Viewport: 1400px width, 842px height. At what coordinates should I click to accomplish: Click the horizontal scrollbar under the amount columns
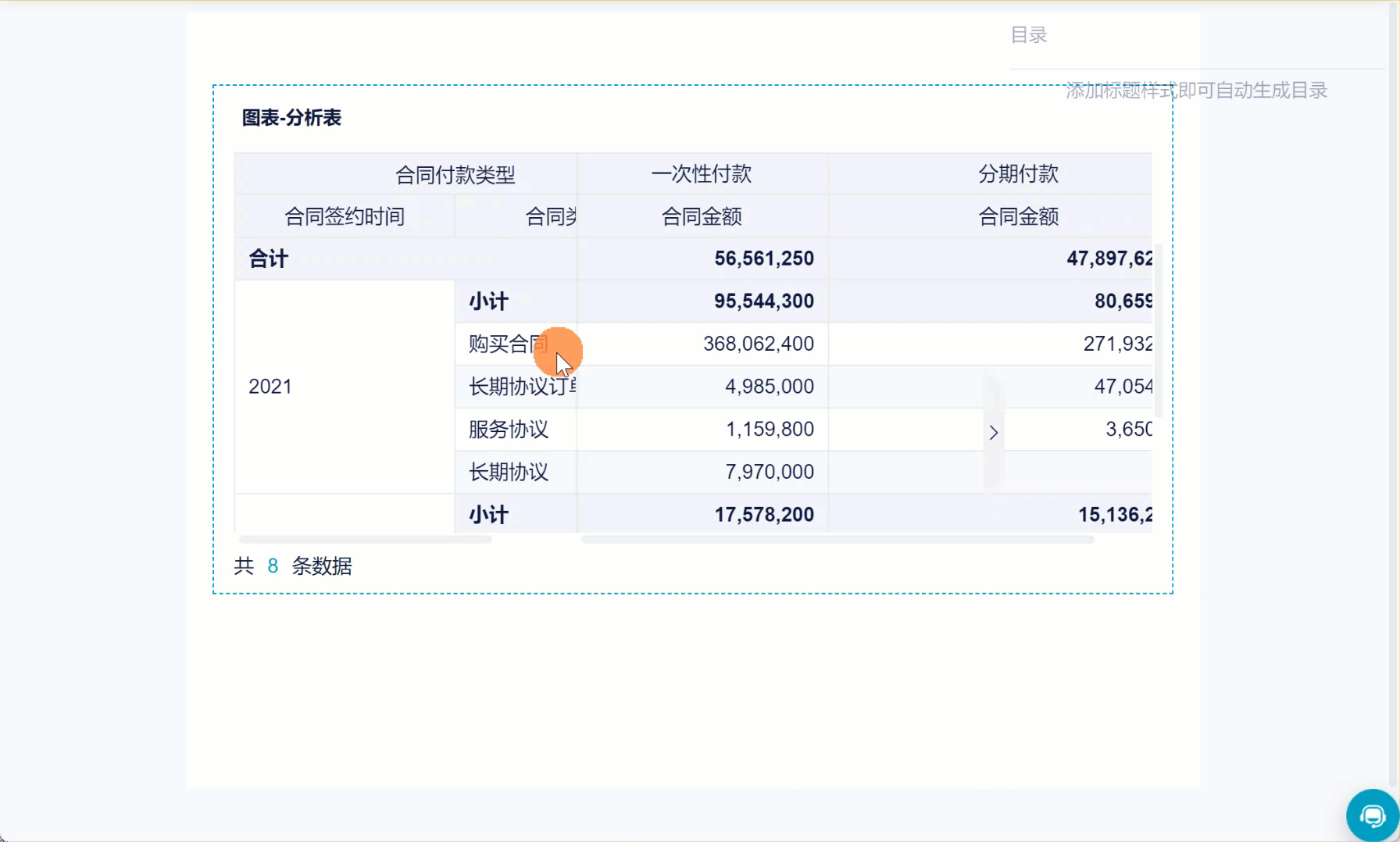(x=837, y=540)
